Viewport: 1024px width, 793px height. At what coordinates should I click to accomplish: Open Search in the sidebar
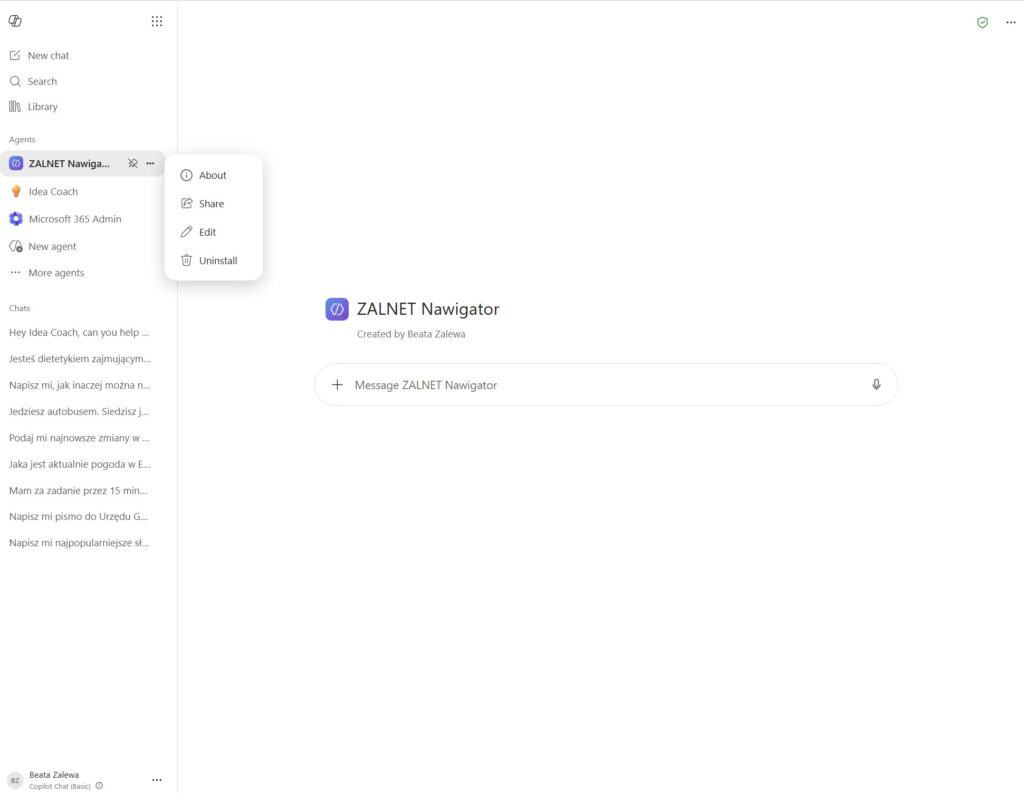pos(33,81)
